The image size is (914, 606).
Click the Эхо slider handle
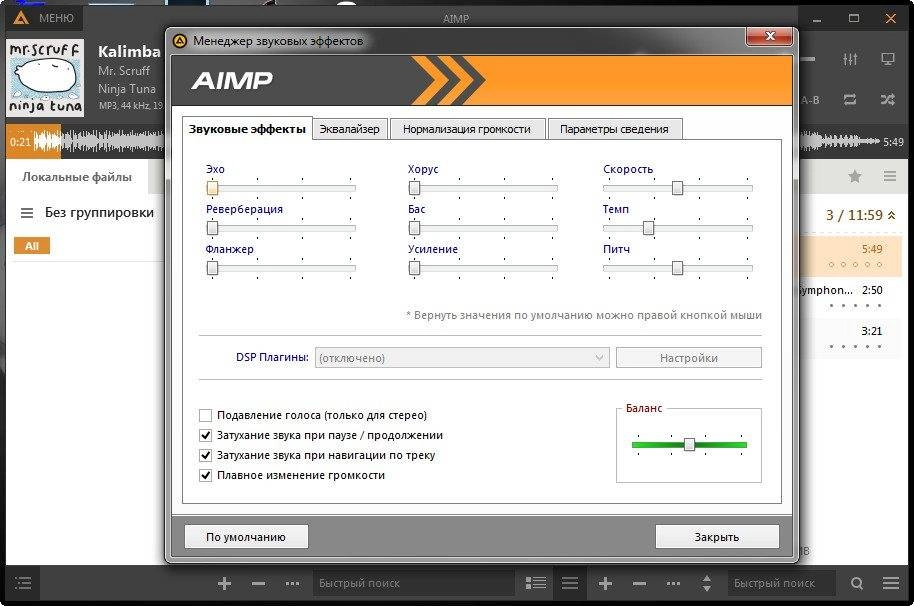(213, 188)
